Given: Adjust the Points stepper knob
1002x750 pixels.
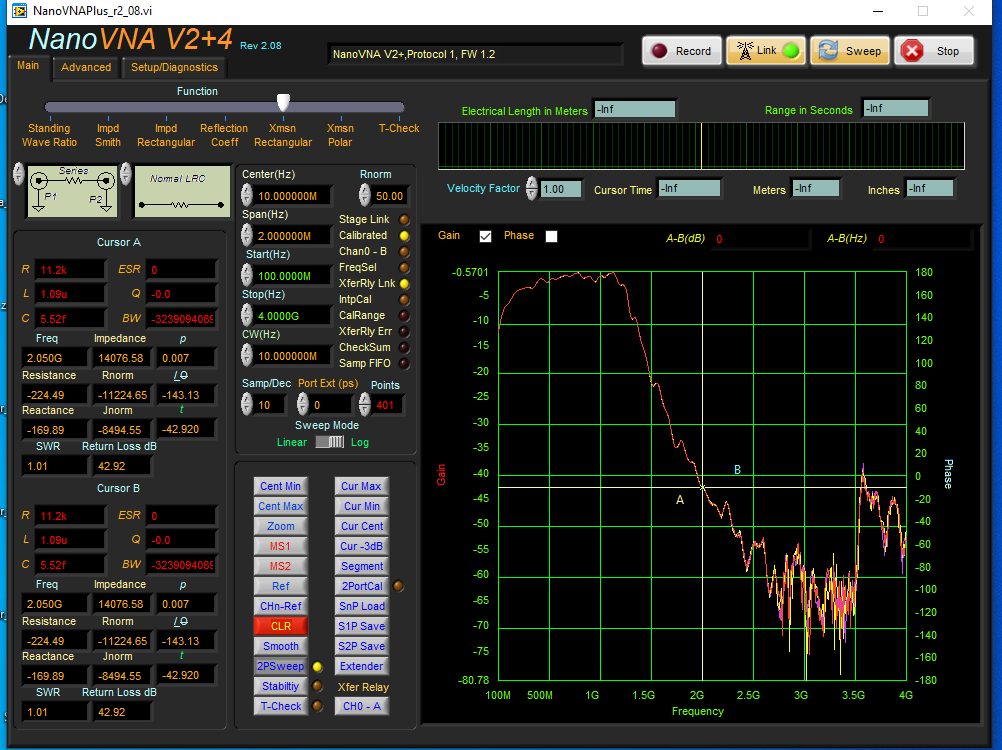Looking at the screenshot, I should 364,404.
